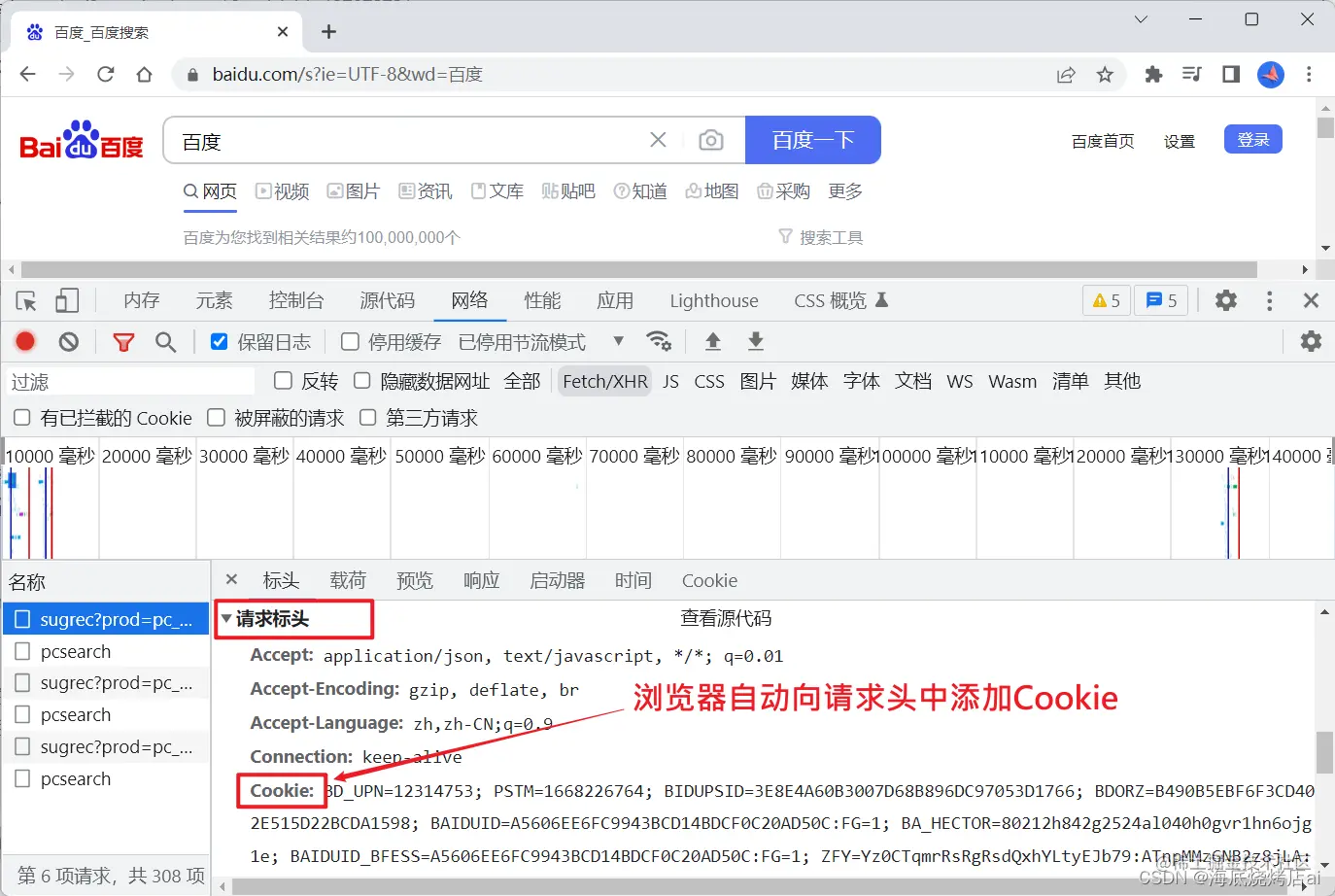This screenshot has width=1335, height=896.
Task: Import HAR file with upload arrow icon
Action: pyautogui.click(x=714, y=341)
